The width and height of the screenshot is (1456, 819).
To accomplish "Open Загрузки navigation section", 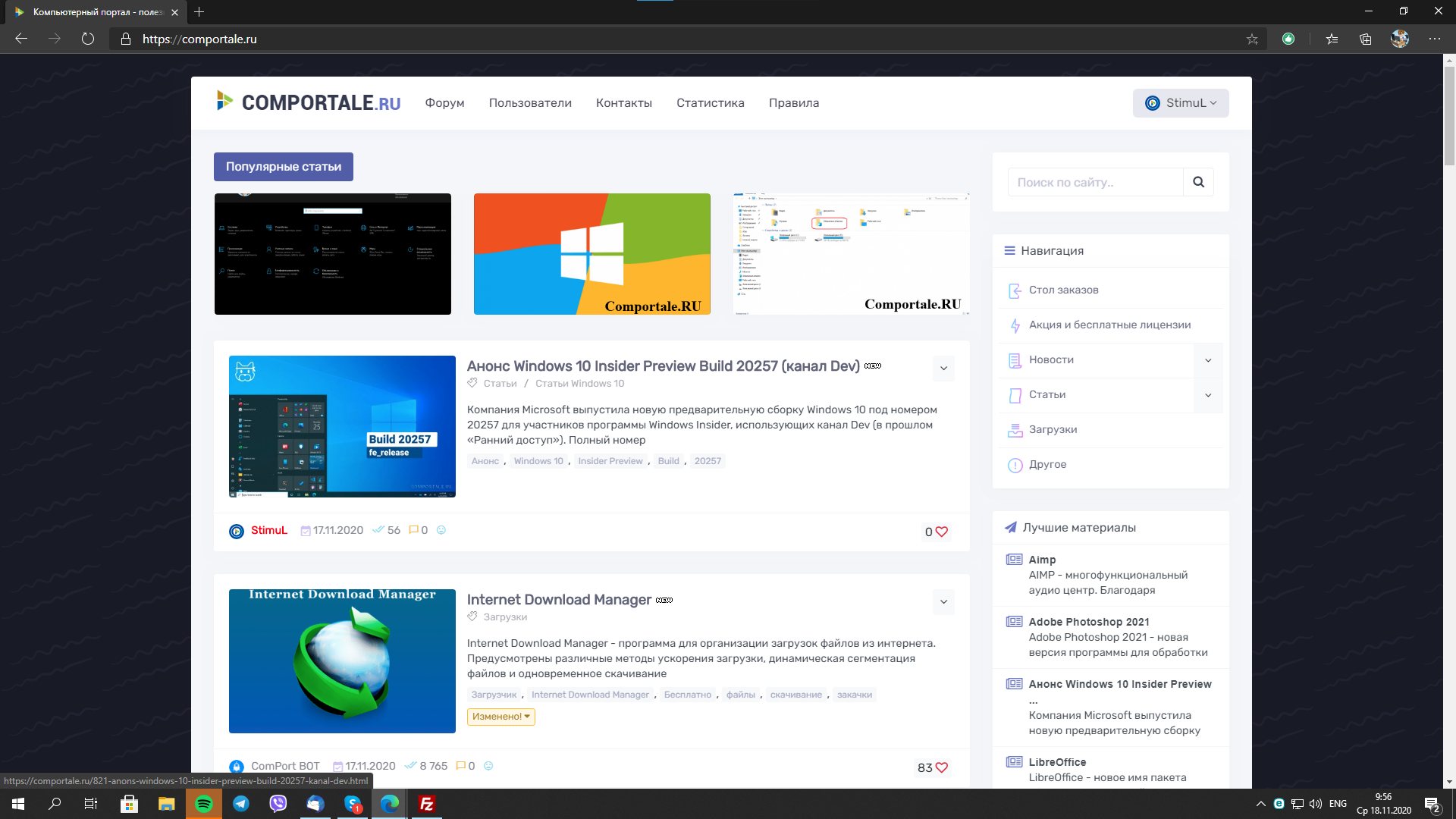I will 1053,429.
